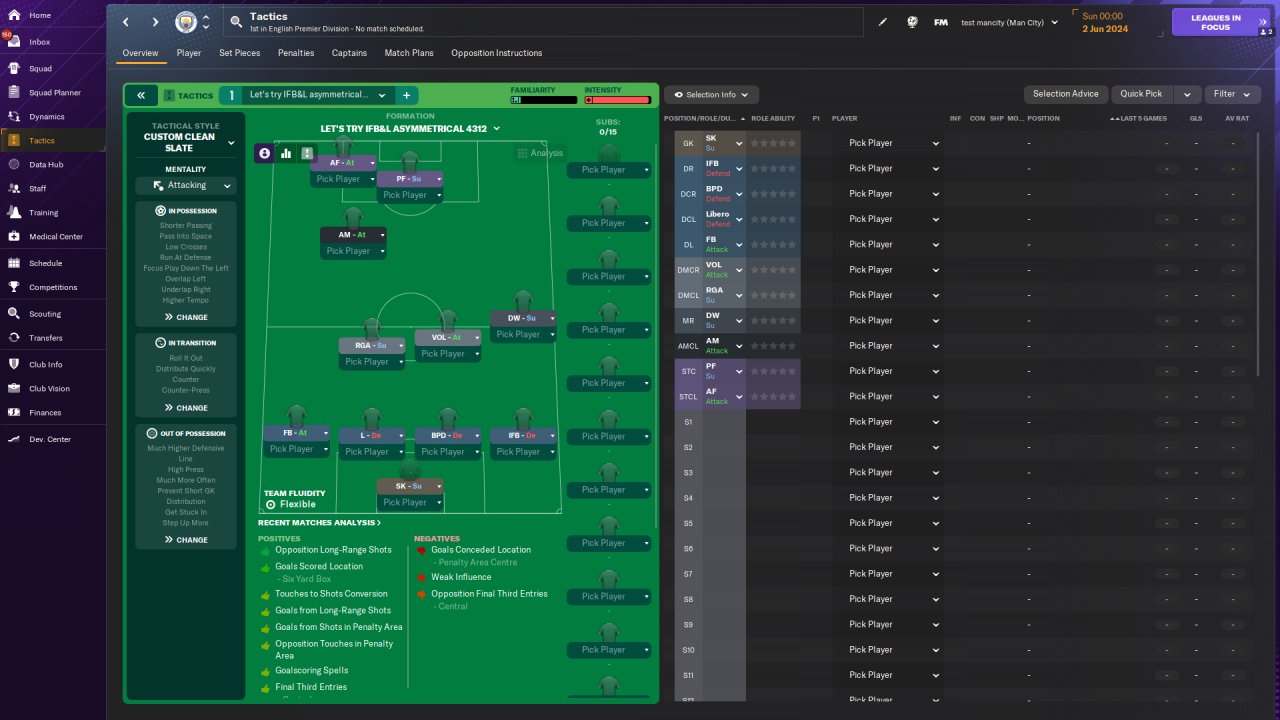Toggle the Selection Info view

[711, 94]
